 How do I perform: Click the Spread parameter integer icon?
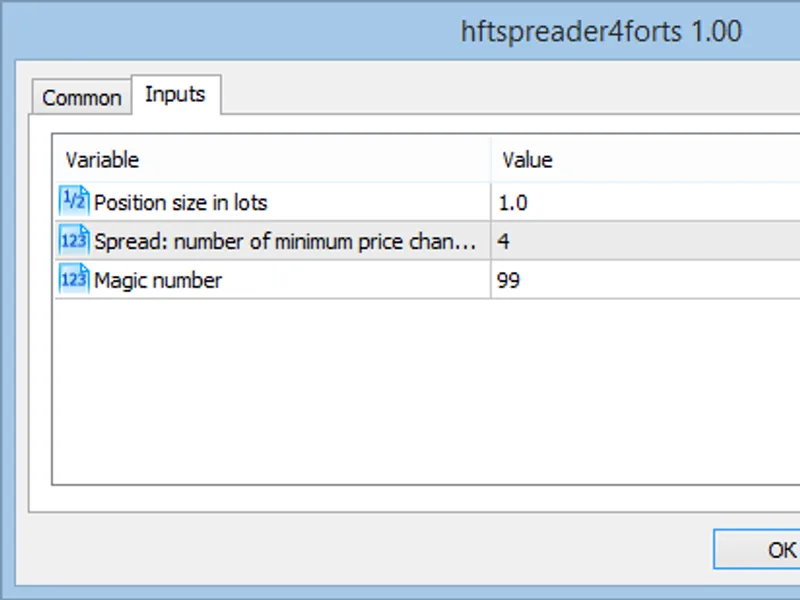point(74,240)
